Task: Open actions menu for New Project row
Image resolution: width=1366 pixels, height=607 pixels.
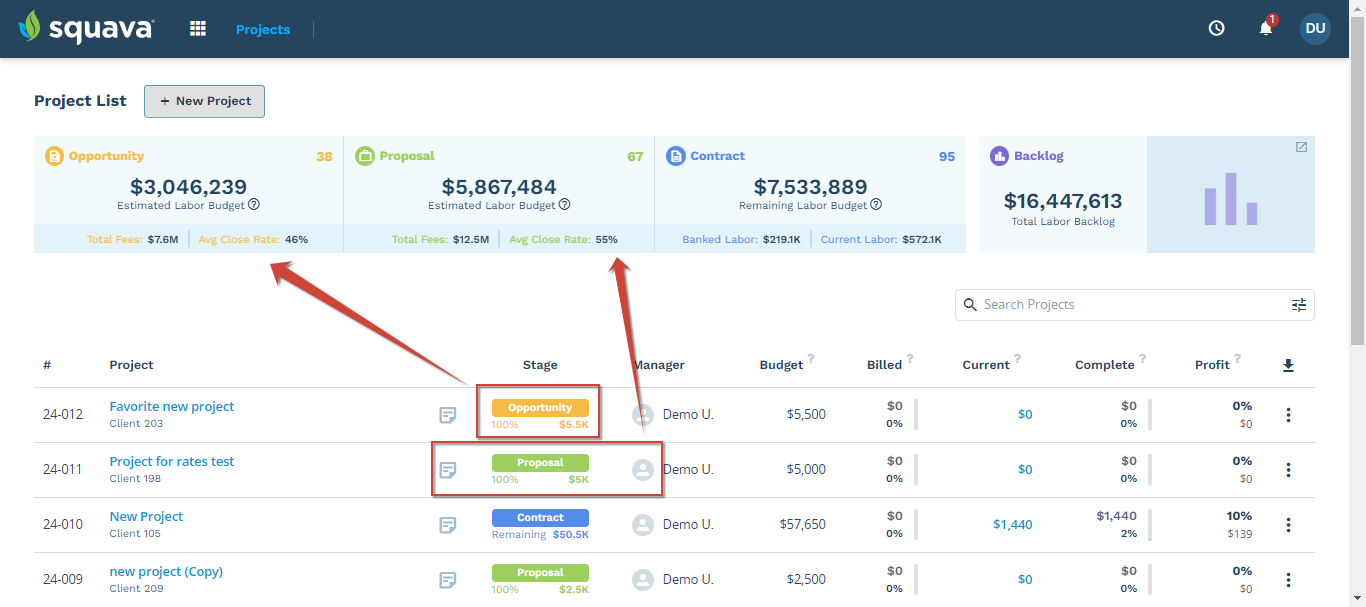Action: click(1288, 524)
